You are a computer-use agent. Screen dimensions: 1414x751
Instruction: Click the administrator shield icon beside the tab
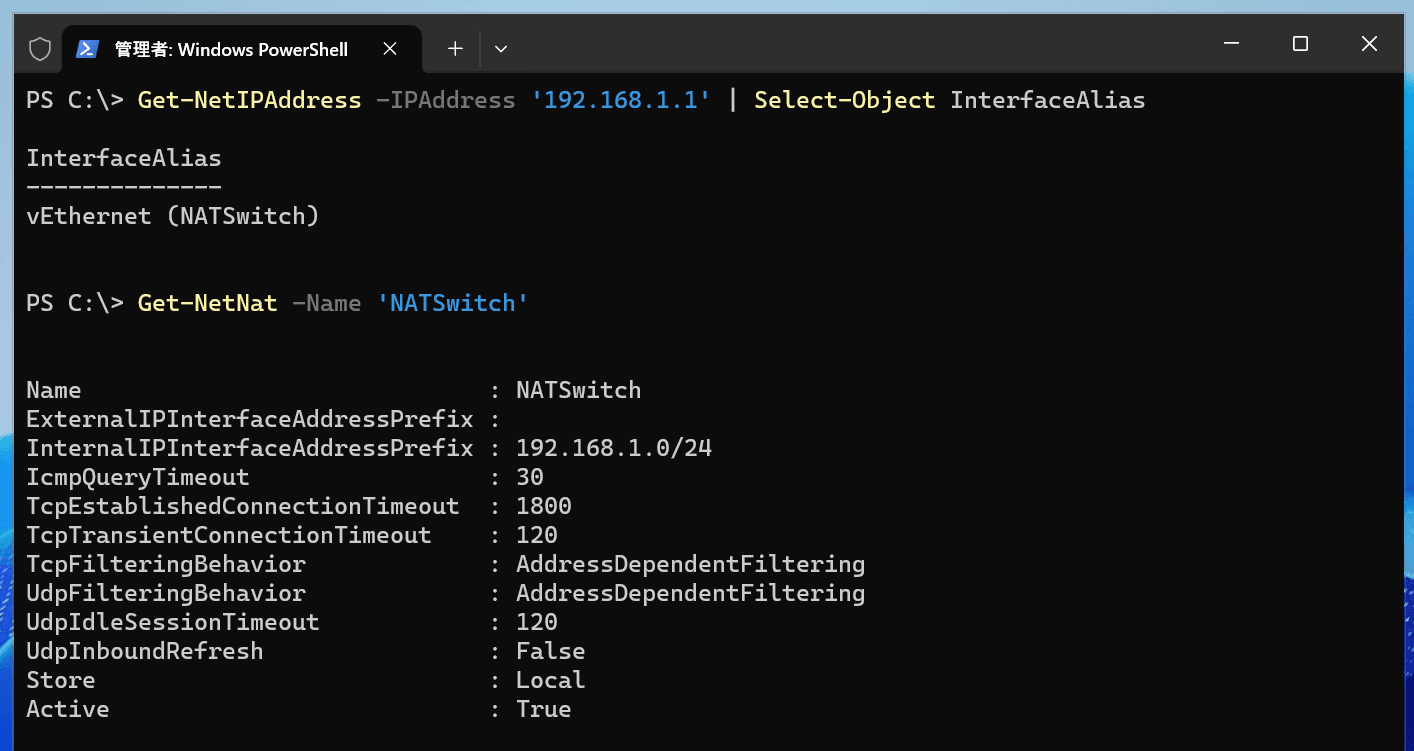pos(39,48)
